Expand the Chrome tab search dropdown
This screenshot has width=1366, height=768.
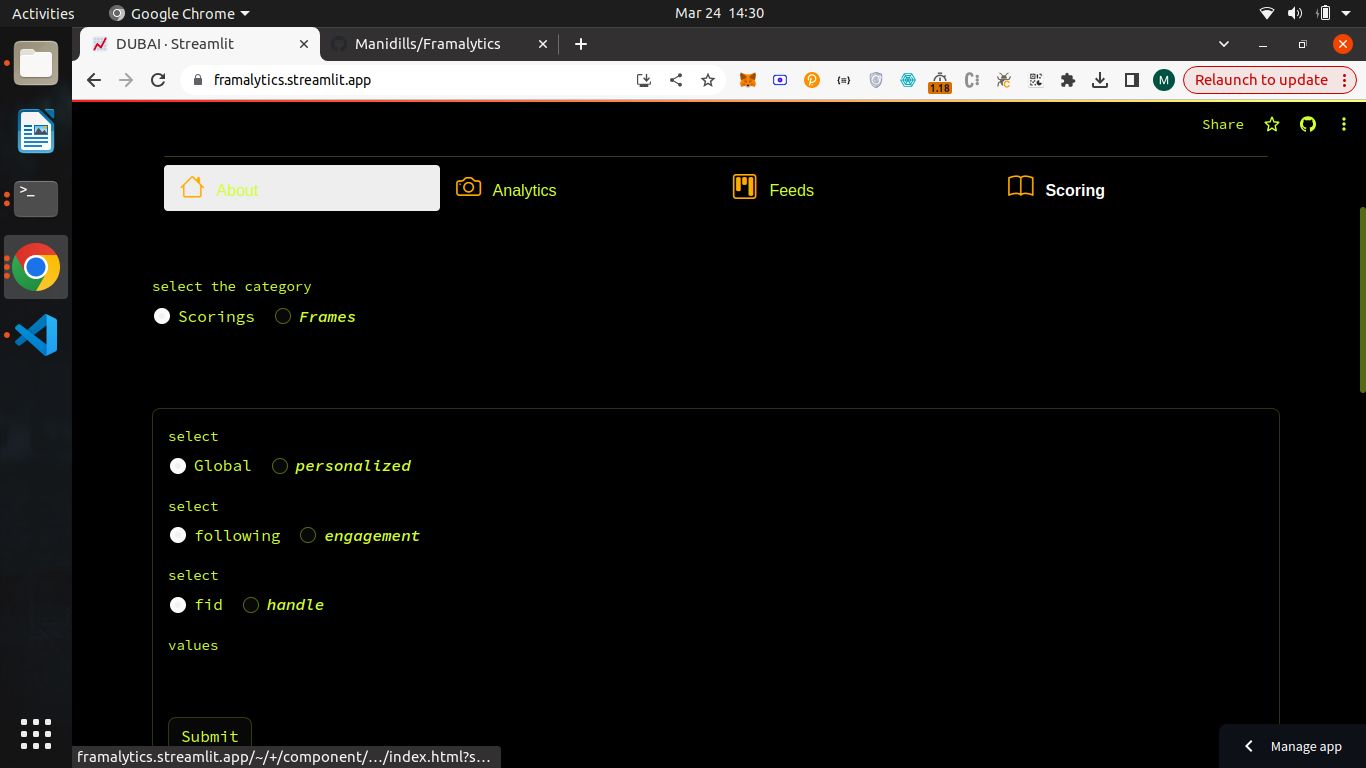point(1224,44)
